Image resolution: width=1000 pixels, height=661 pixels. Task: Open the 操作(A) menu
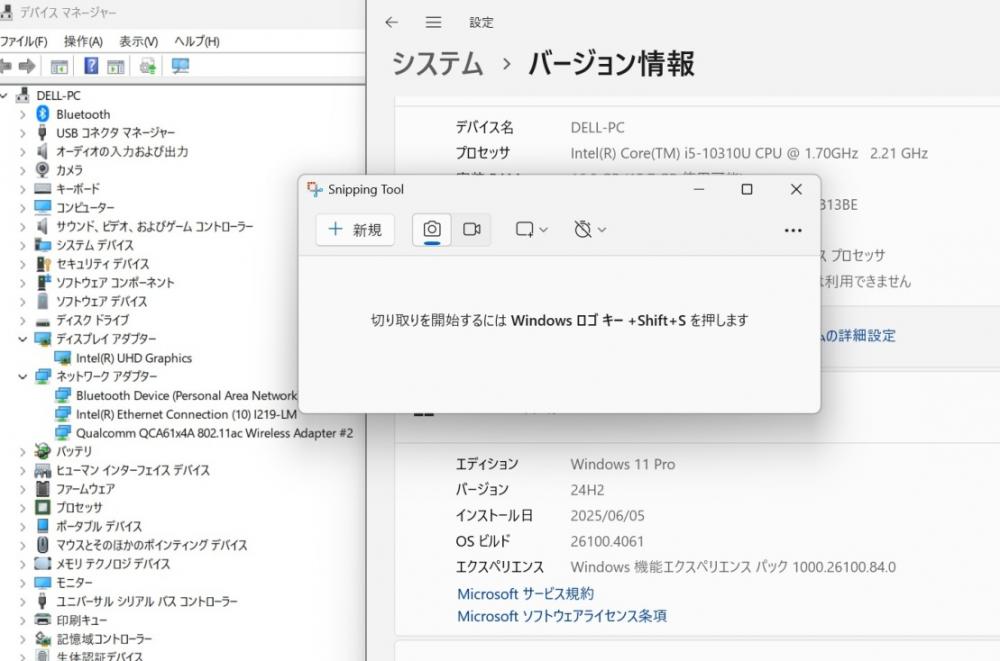tap(83, 41)
